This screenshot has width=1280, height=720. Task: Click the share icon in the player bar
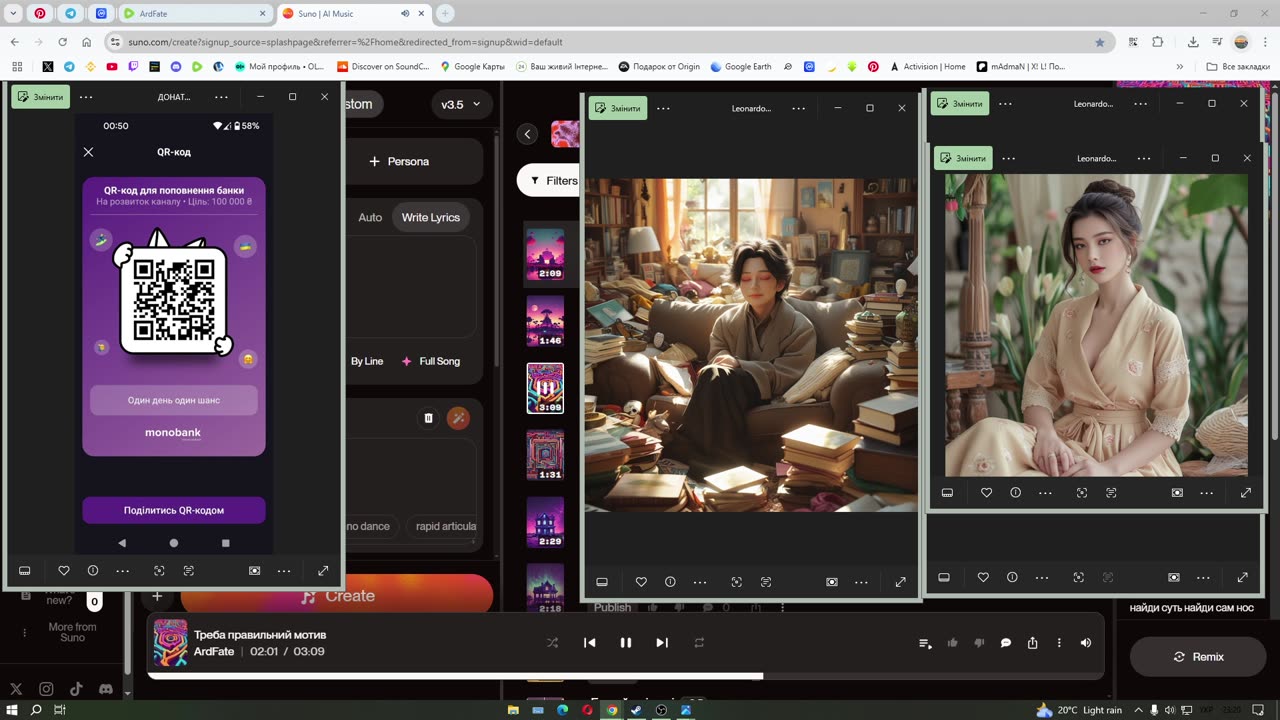pyautogui.click(x=1033, y=643)
